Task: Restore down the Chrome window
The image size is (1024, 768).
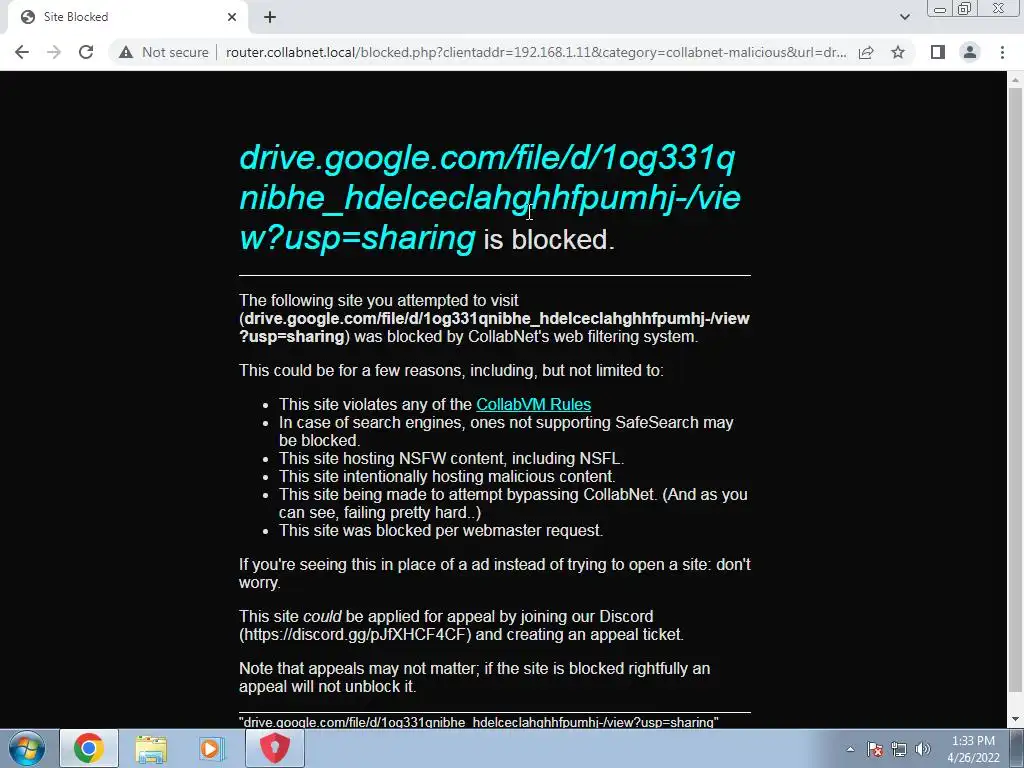Action: 965,9
